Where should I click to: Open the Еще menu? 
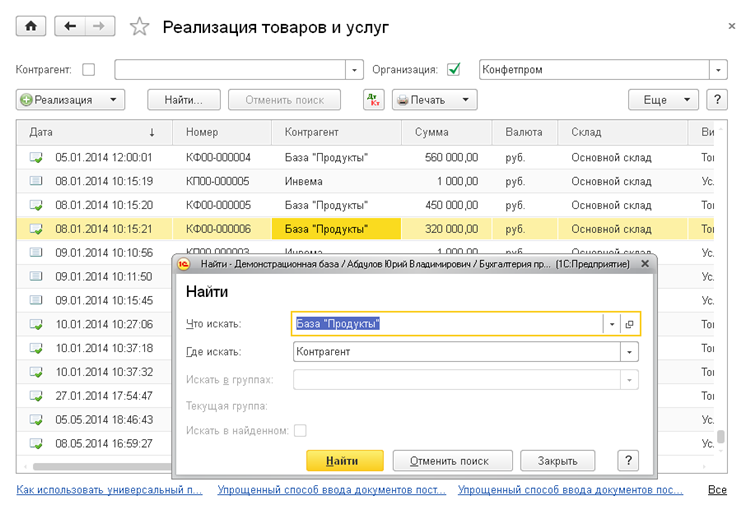pyautogui.click(x=663, y=100)
